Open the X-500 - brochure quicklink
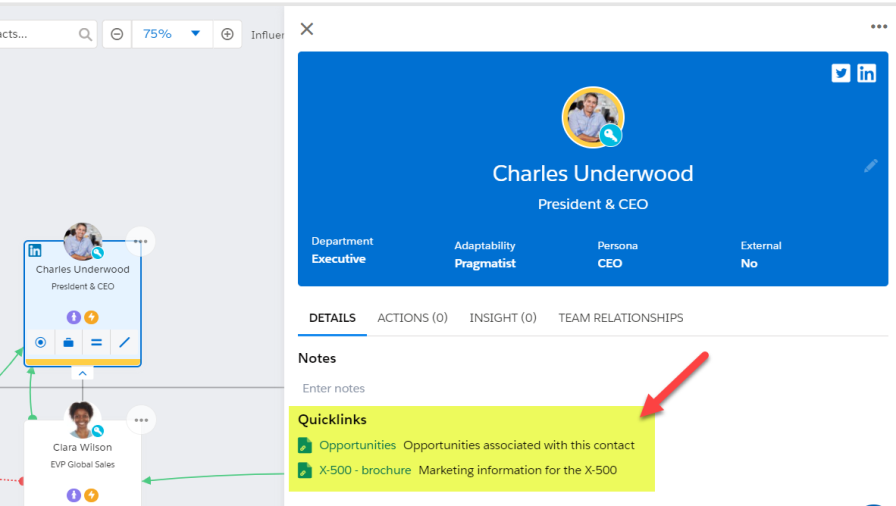Image resolution: width=896 pixels, height=506 pixels. tap(365, 470)
